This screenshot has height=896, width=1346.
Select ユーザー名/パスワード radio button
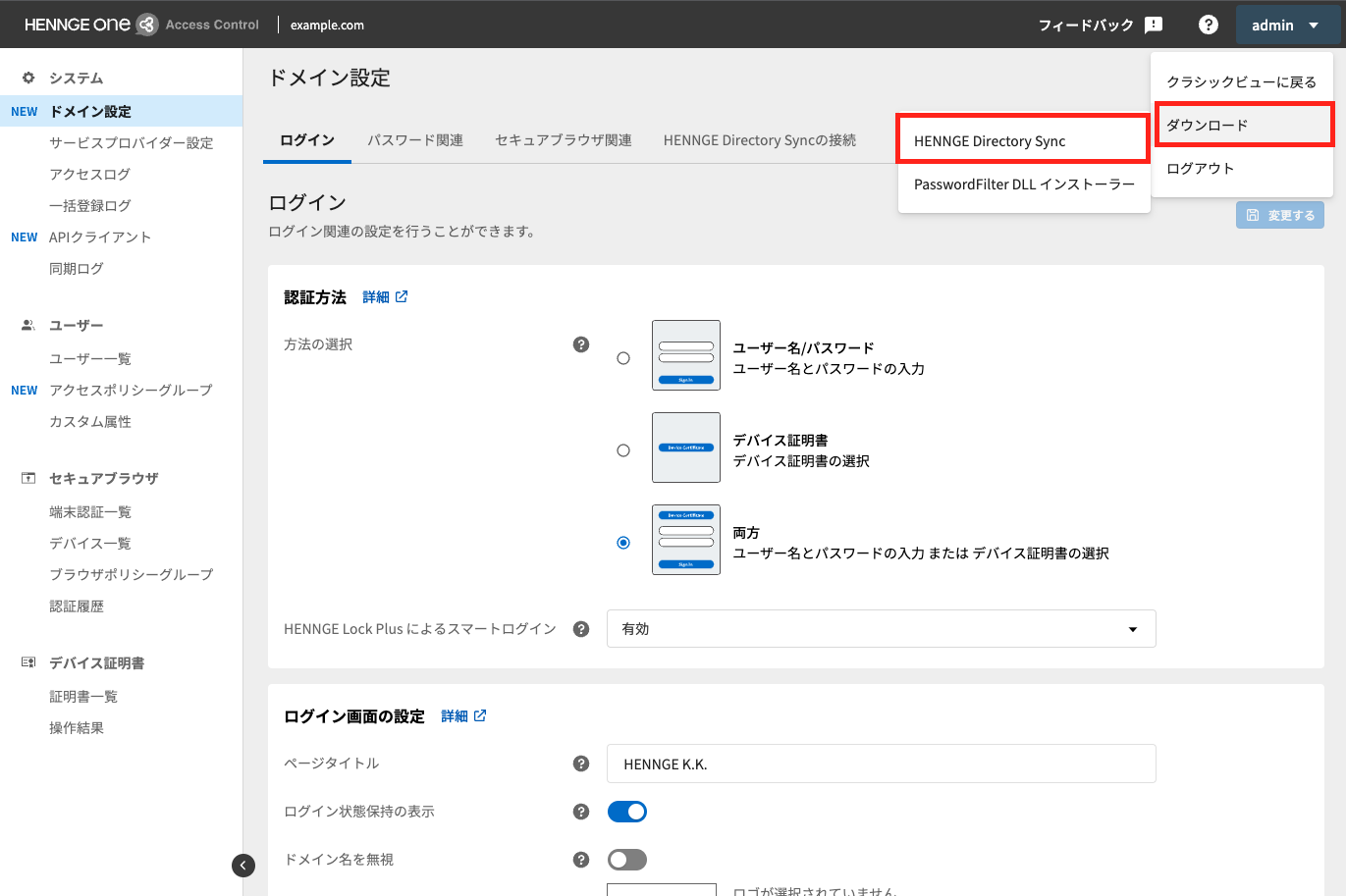pyautogui.click(x=623, y=358)
